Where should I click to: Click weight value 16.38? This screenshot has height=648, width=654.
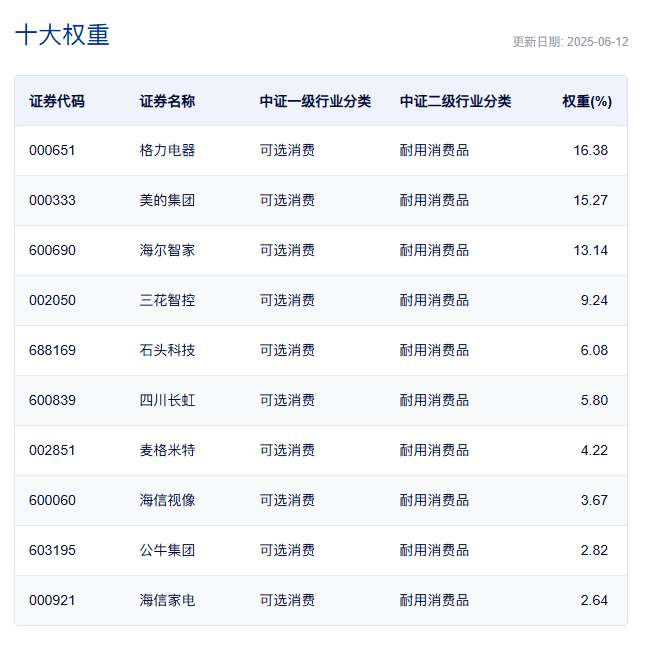click(x=591, y=150)
